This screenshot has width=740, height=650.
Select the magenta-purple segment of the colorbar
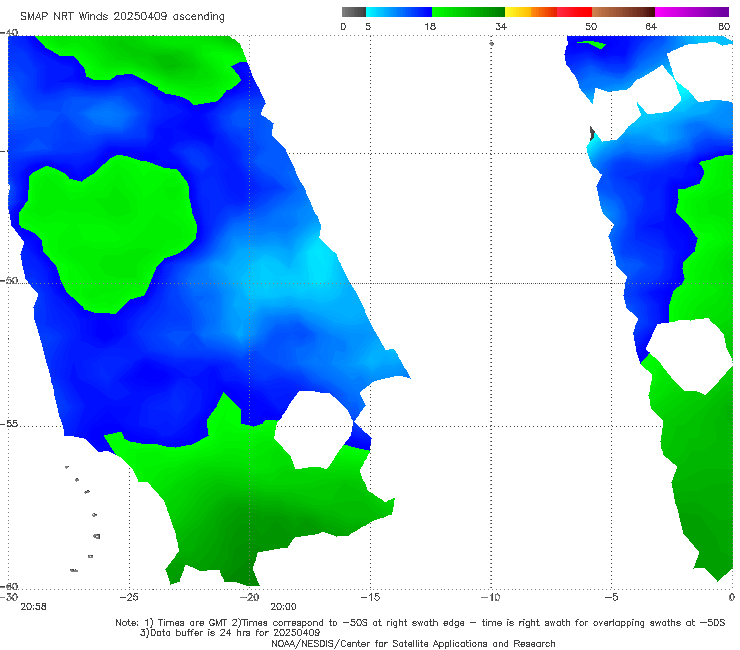[692, 12]
